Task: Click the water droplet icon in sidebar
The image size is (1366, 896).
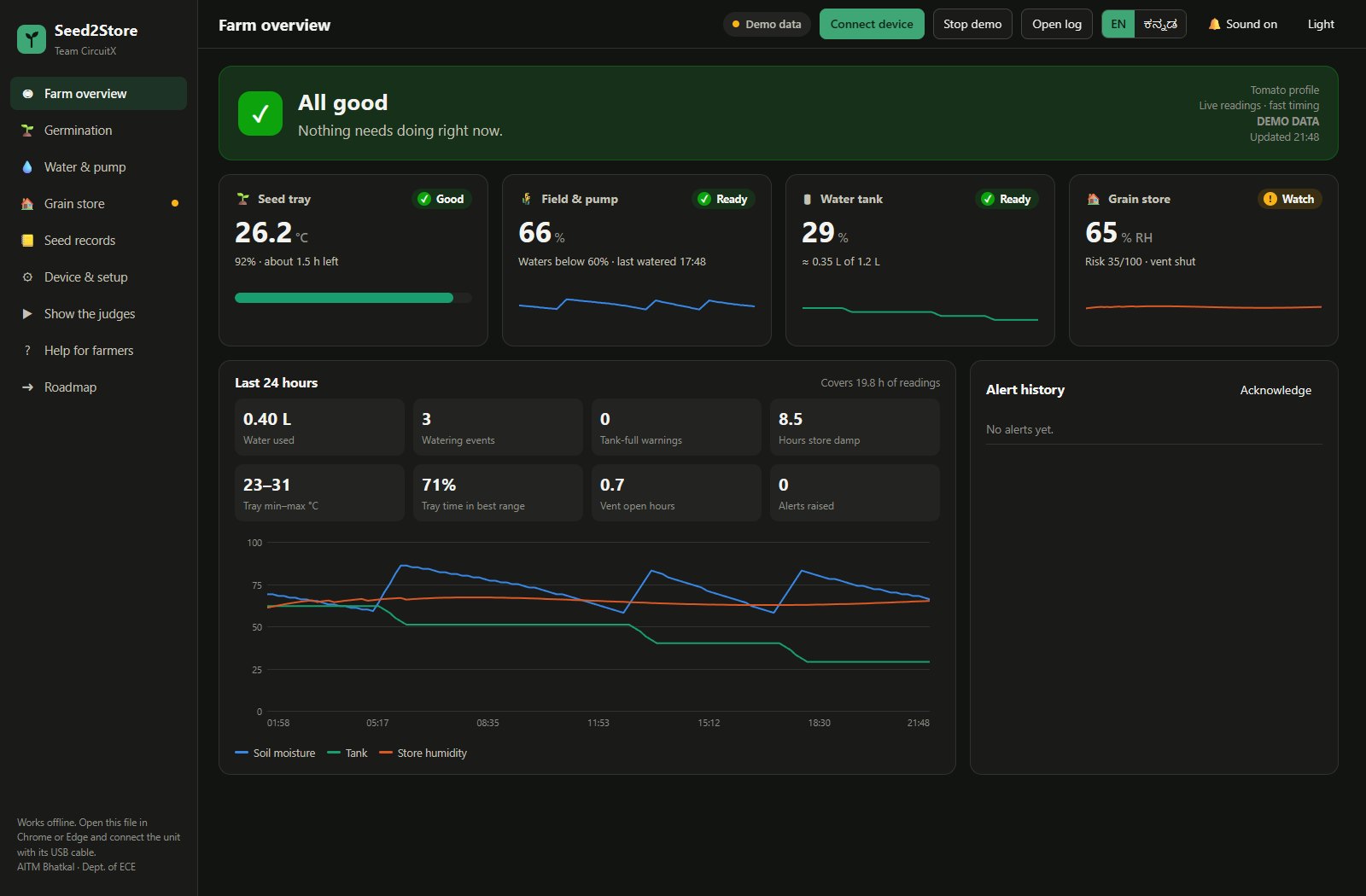Action: pos(27,167)
